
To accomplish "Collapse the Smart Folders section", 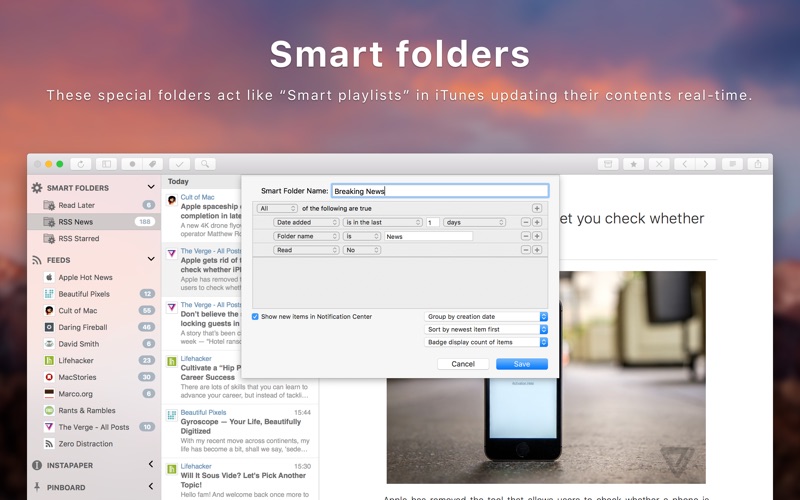I will coord(151,187).
